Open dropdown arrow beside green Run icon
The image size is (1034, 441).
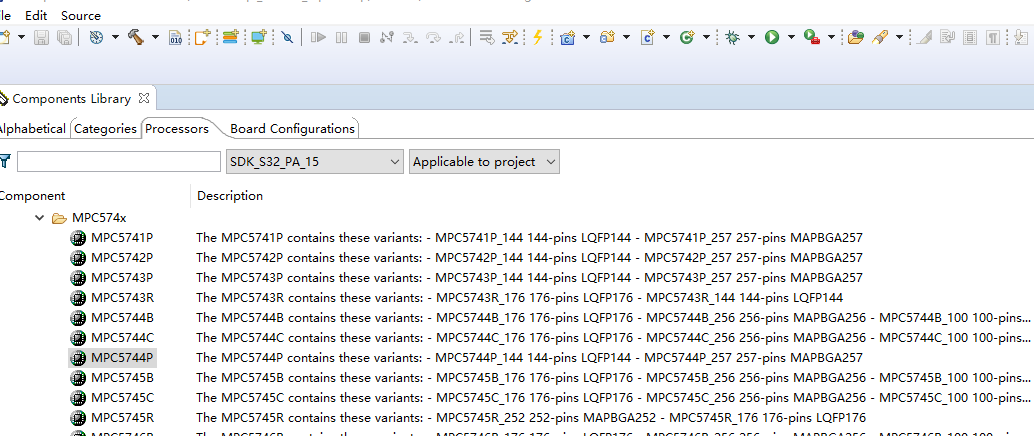click(791, 38)
